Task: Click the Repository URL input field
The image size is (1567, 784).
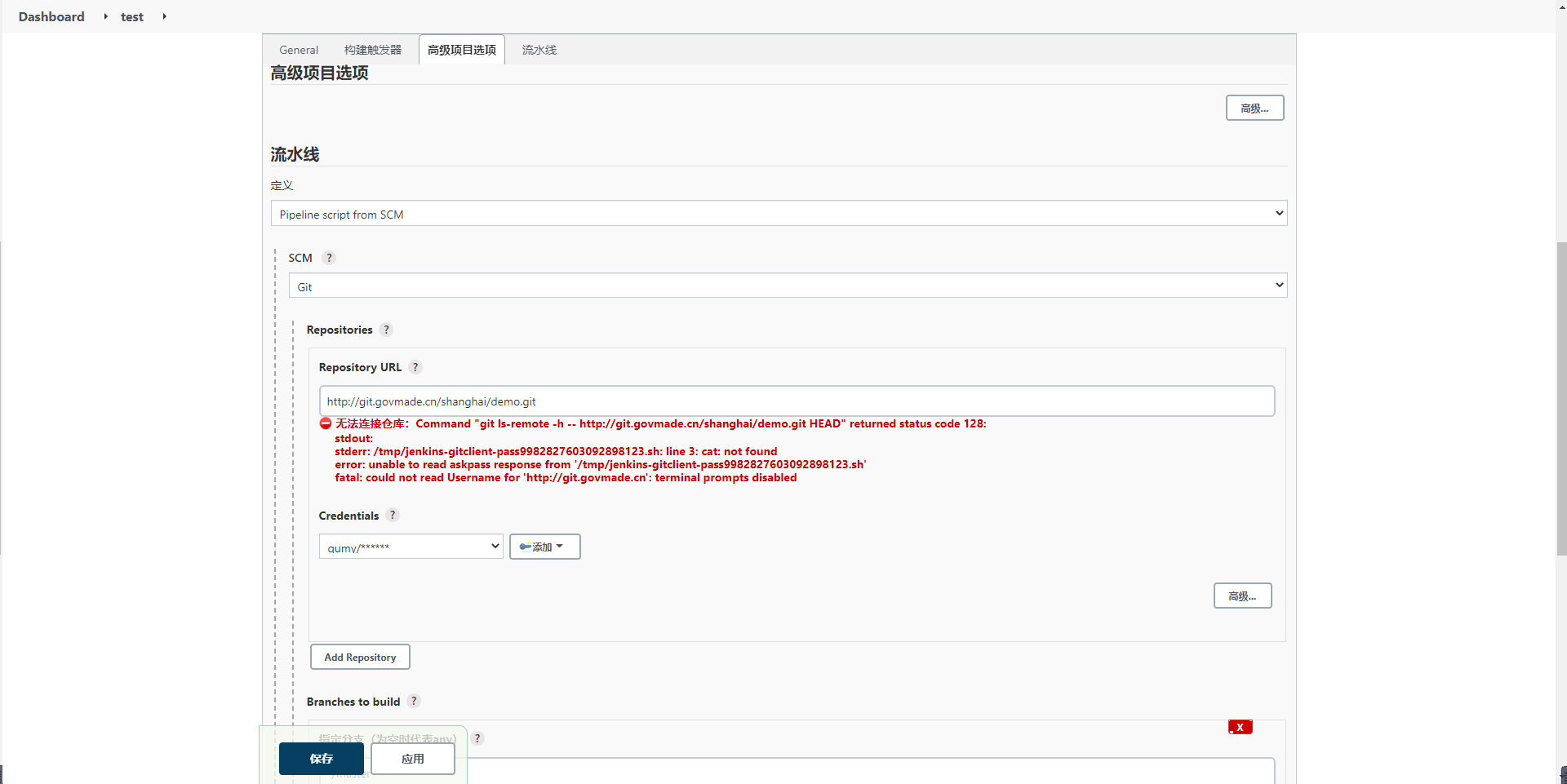Action: 797,401
